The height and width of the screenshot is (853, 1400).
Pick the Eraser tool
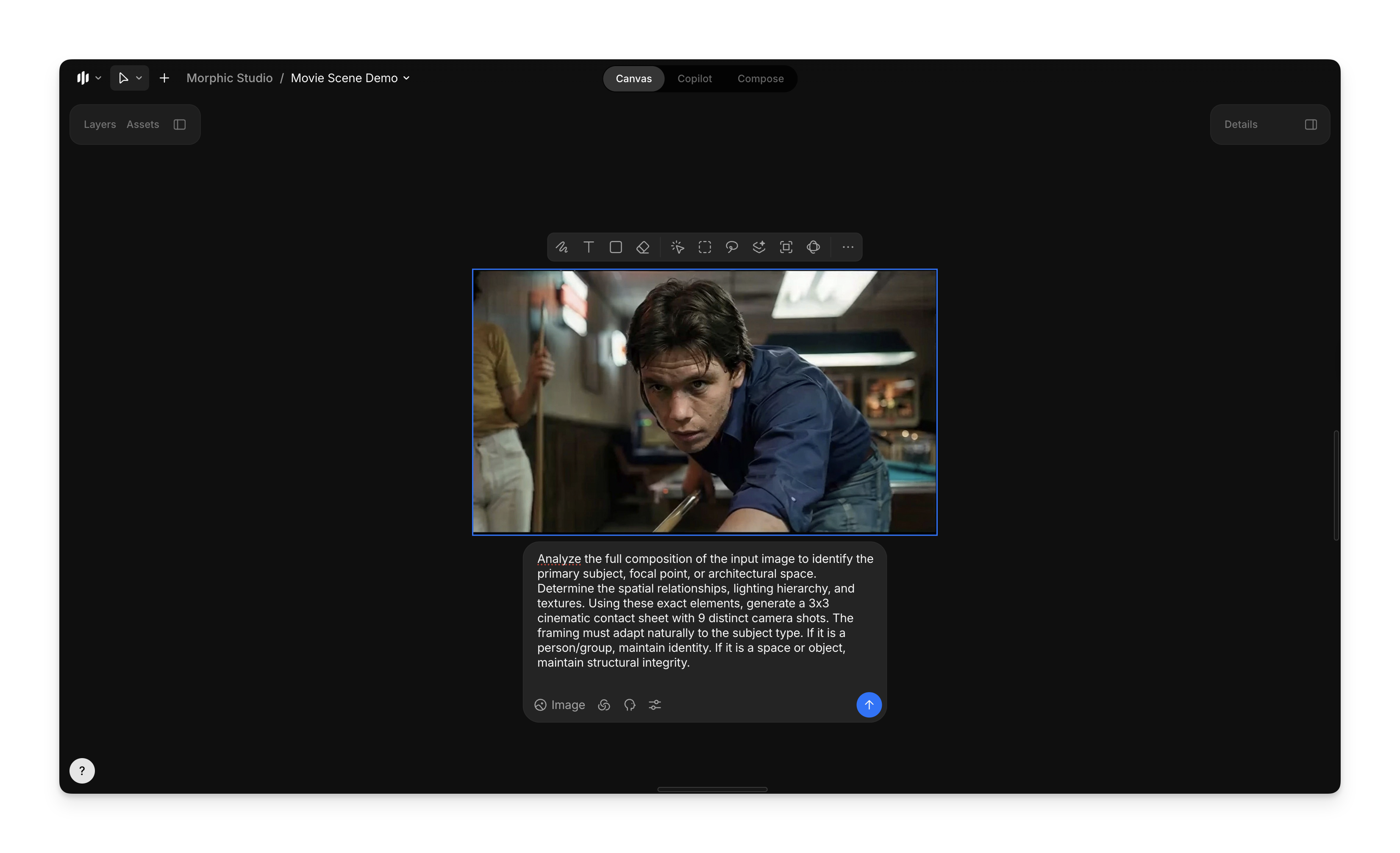coord(643,247)
